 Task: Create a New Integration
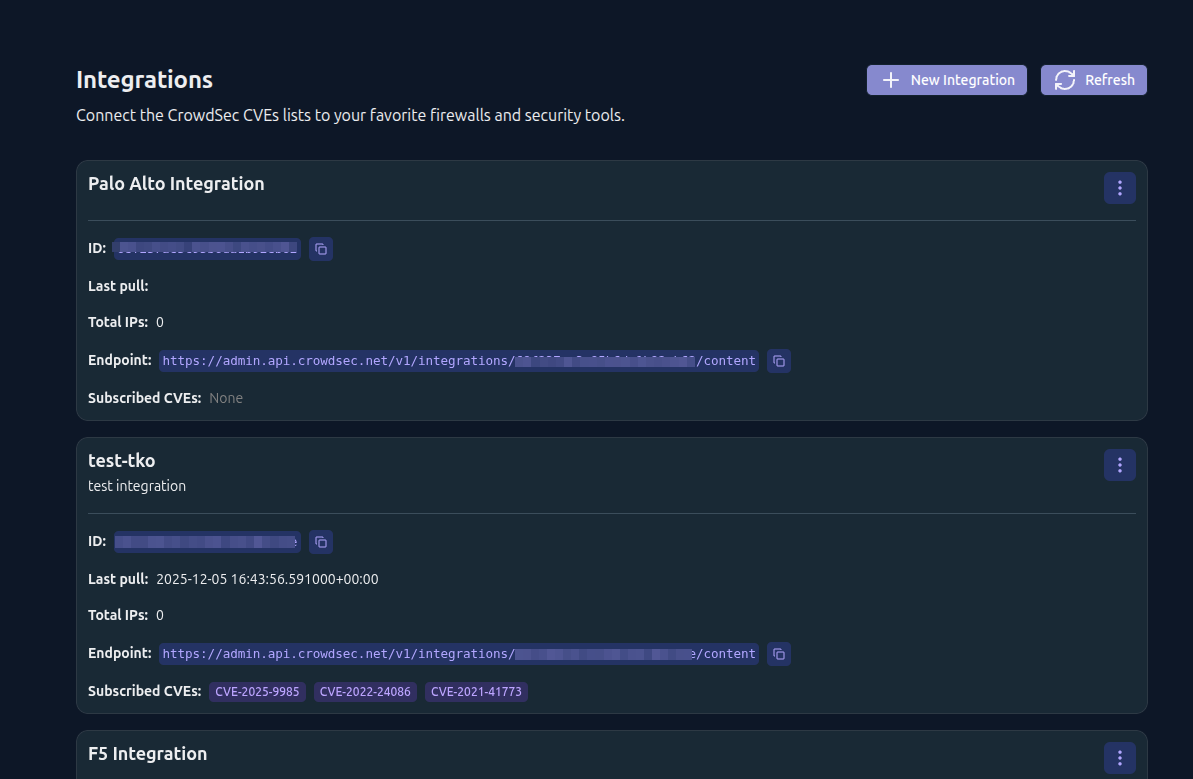tap(946, 79)
